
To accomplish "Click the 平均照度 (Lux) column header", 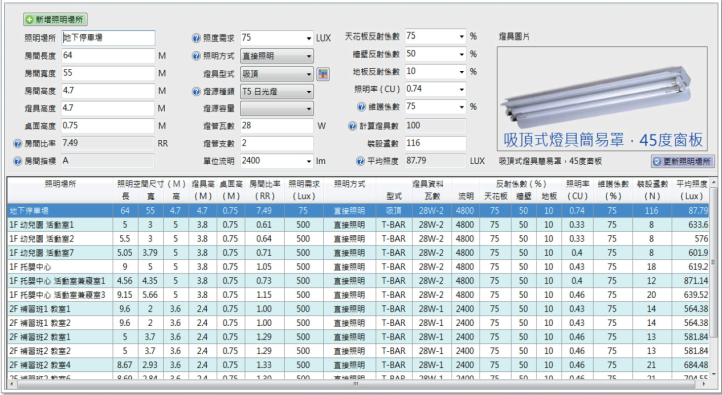I will point(691,190).
